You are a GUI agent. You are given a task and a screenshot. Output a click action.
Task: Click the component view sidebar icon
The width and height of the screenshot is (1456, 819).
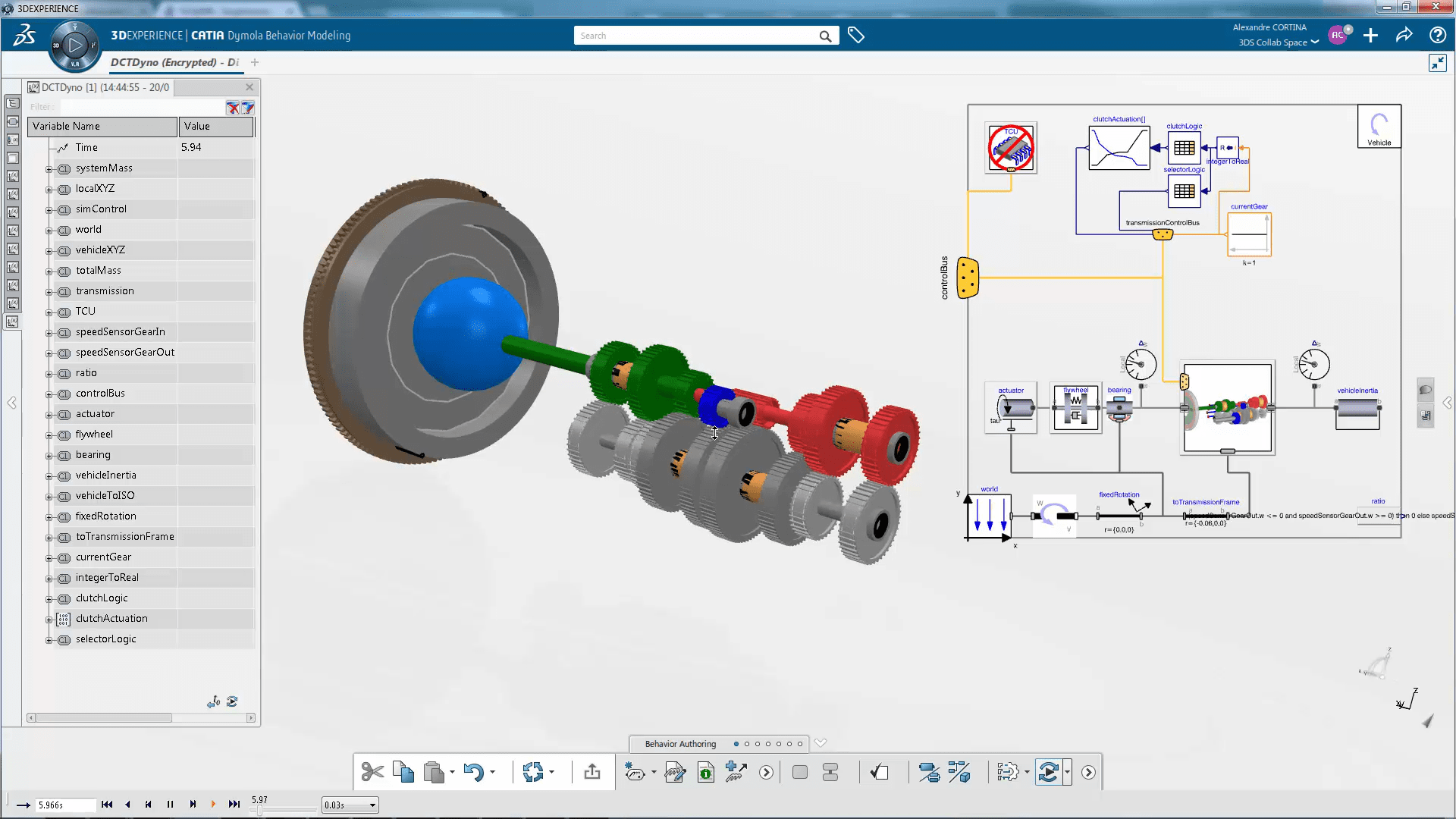point(13,121)
